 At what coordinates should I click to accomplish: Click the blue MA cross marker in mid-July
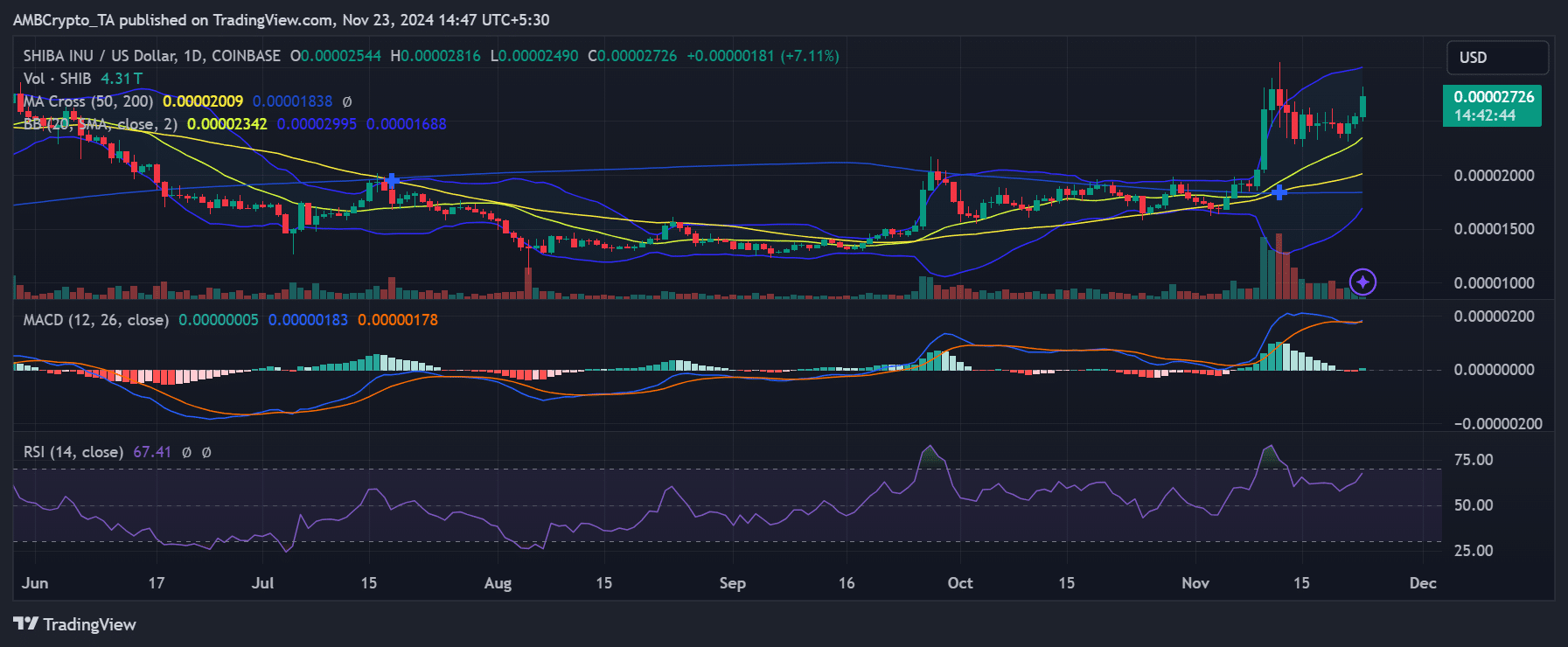pyautogui.click(x=392, y=180)
